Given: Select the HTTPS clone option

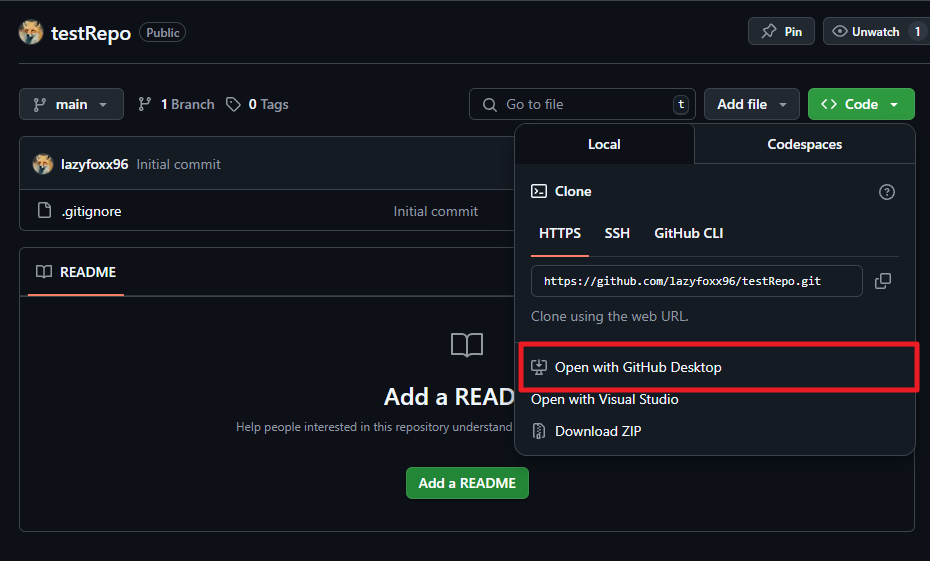Looking at the screenshot, I should click(559, 234).
